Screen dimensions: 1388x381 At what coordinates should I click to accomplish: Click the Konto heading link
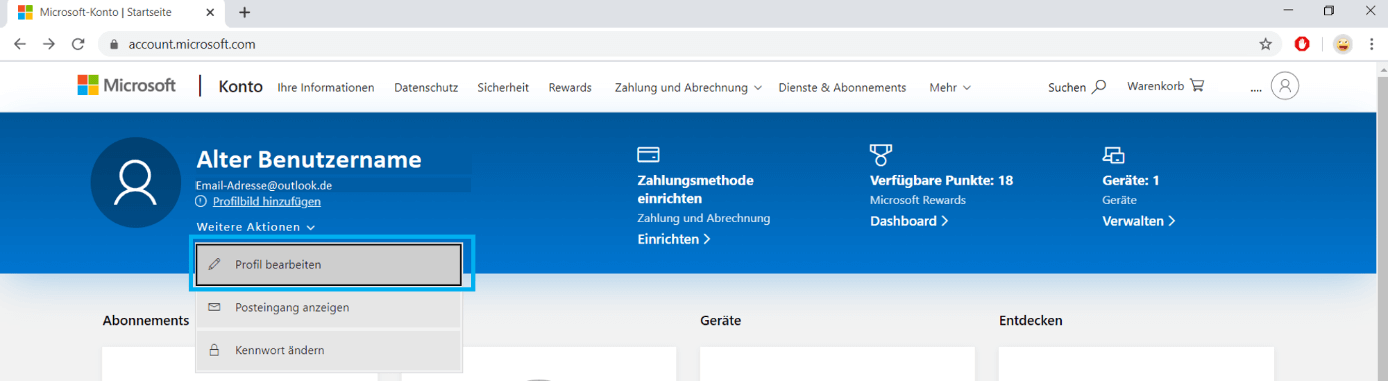pyautogui.click(x=241, y=86)
